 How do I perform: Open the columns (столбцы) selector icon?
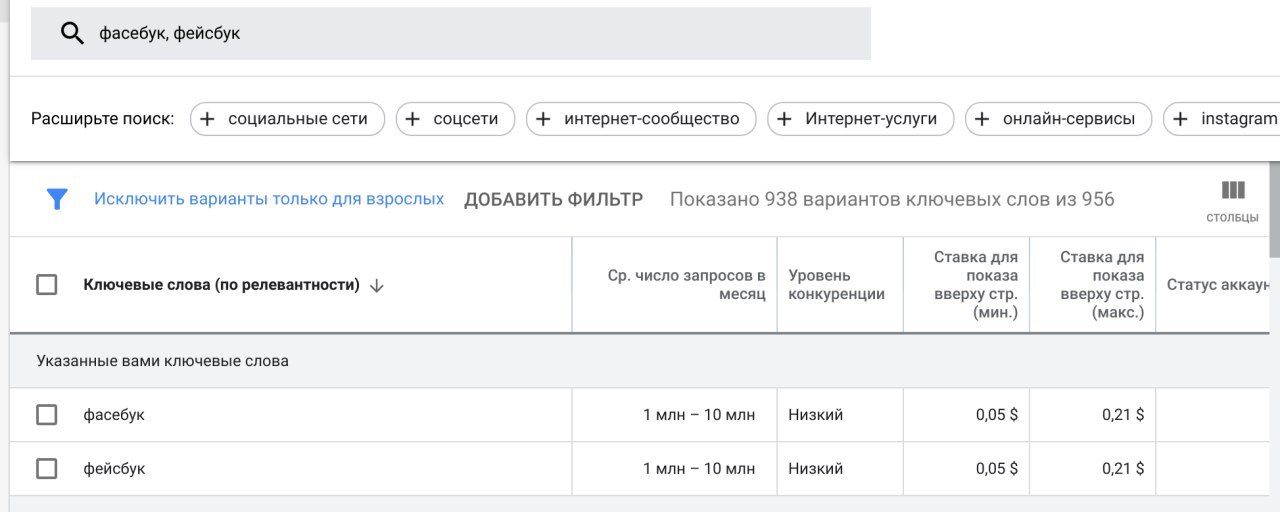click(x=1233, y=190)
